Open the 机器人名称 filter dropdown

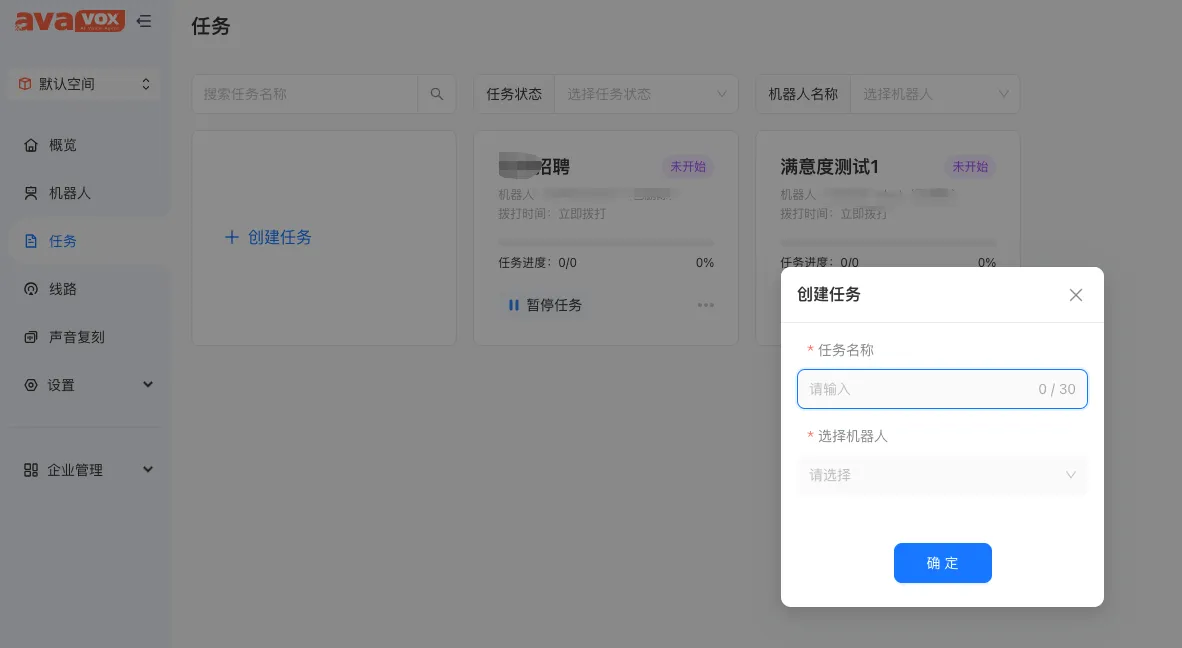pyautogui.click(x=934, y=94)
